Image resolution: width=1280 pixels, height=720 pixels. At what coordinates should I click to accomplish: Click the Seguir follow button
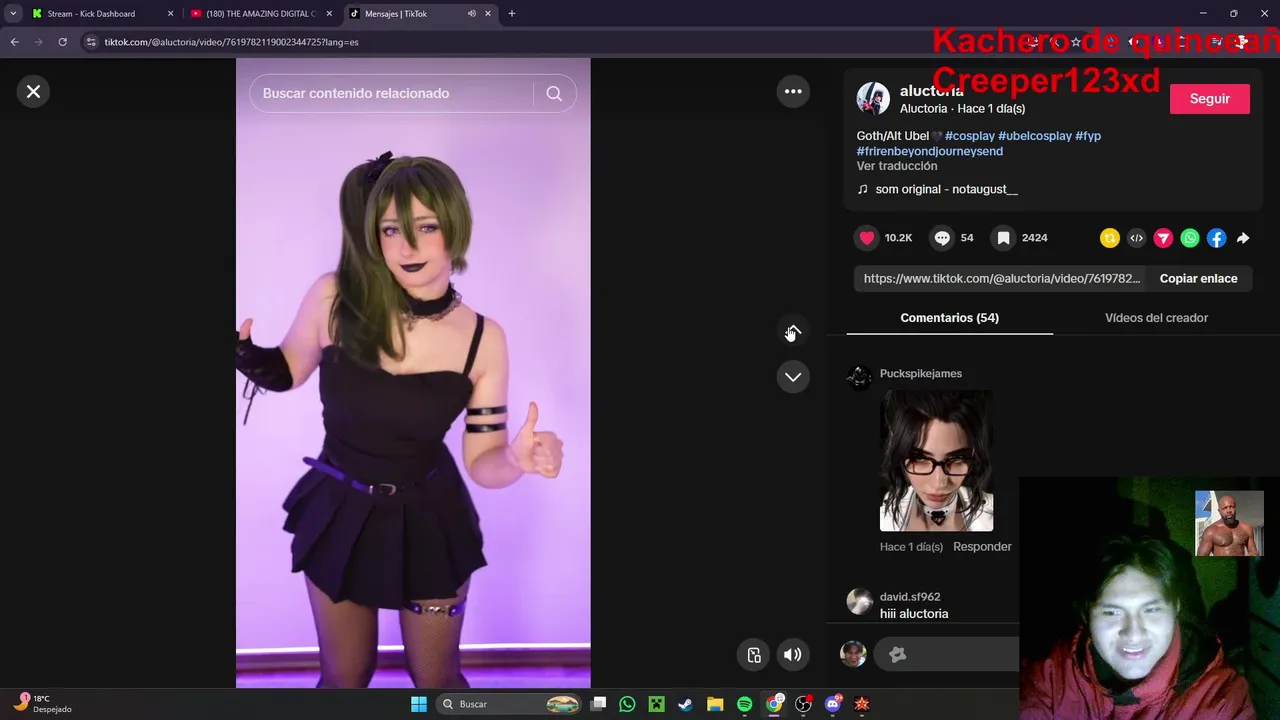pos(1209,99)
